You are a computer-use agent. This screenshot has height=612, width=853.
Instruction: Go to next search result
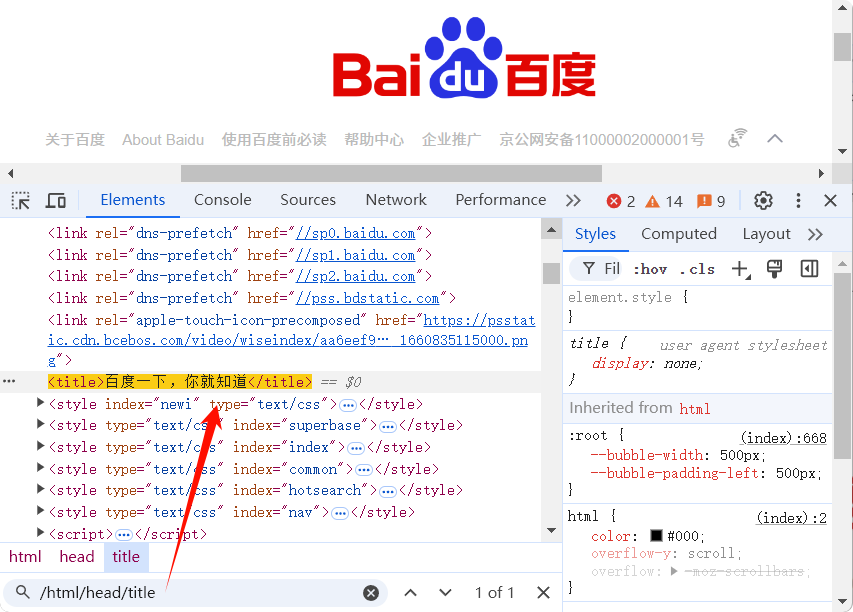446,592
